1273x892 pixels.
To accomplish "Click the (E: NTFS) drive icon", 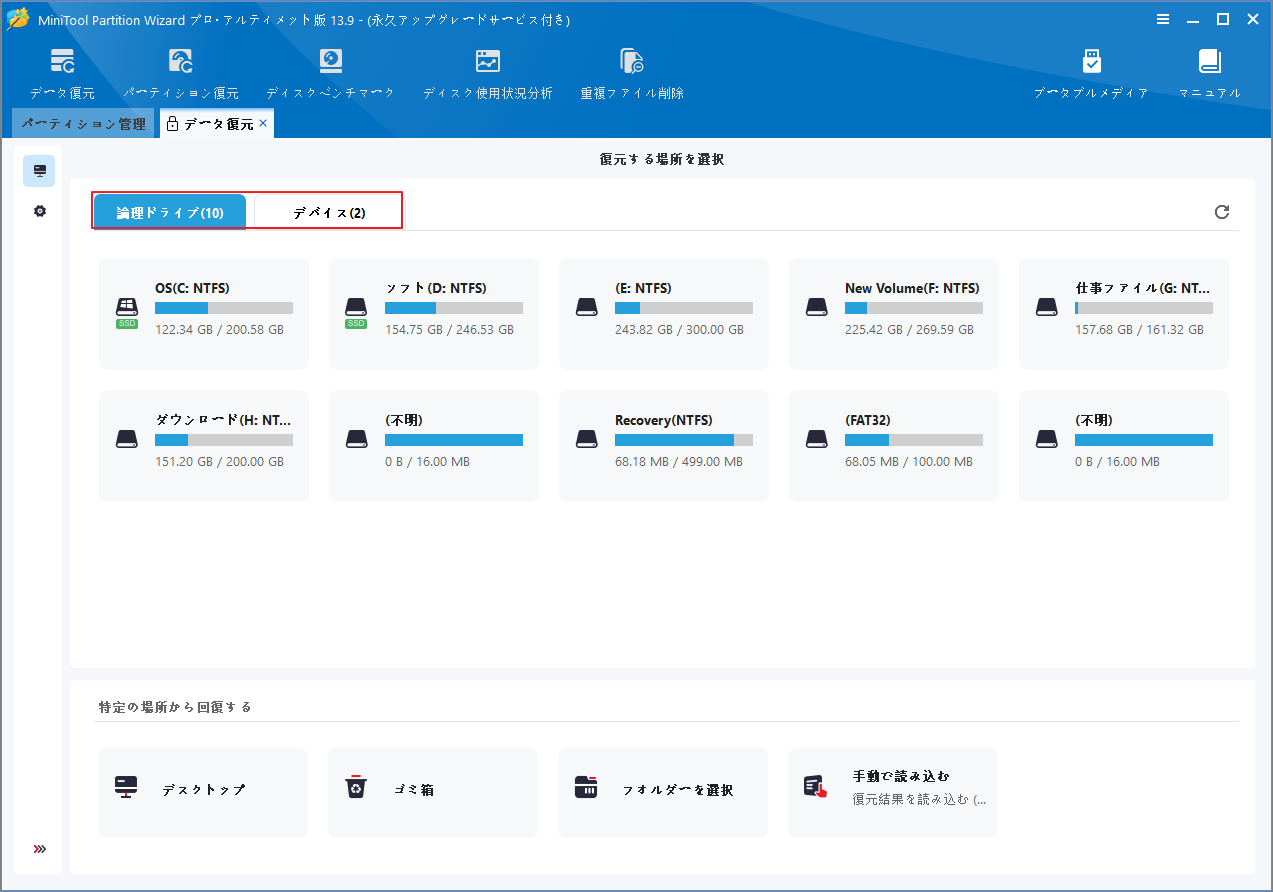I will click(x=586, y=308).
